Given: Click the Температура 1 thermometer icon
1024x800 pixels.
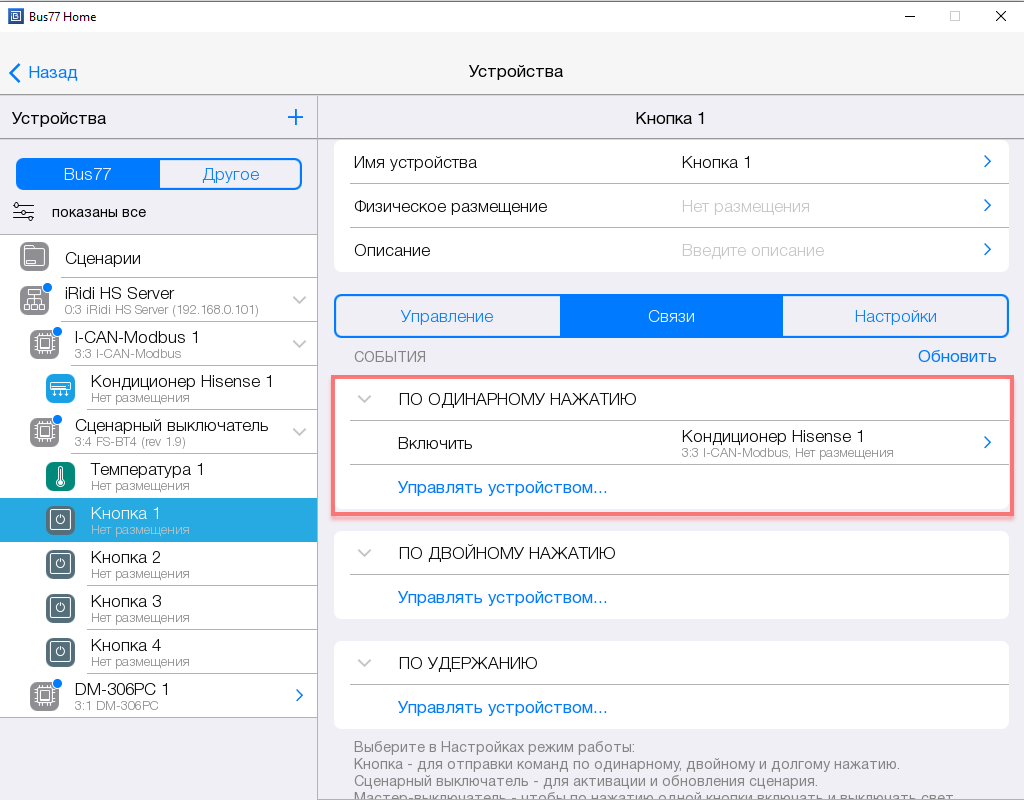Looking at the screenshot, I should coord(60,476).
